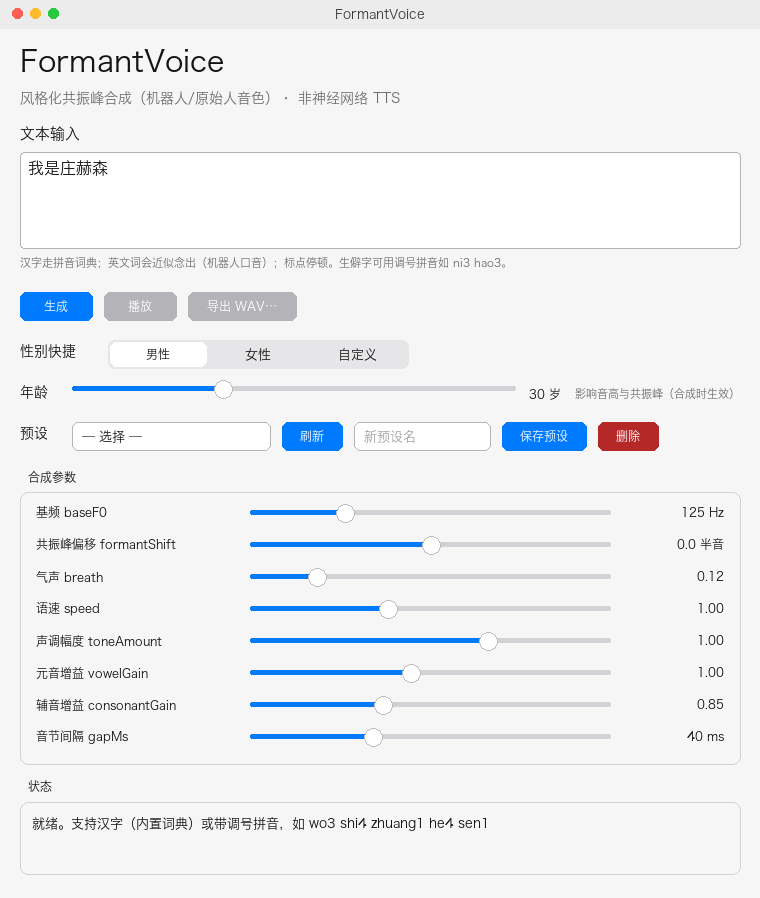
Task: Click the red 删除 delete button
Action: [628, 436]
